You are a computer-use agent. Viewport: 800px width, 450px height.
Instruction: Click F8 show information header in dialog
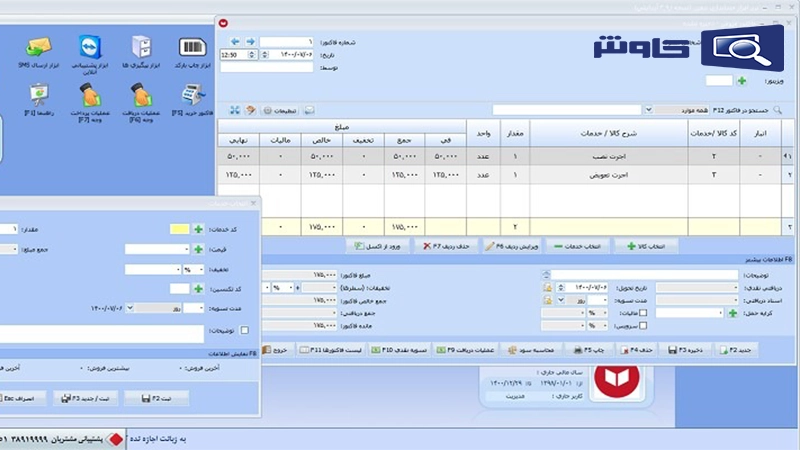pyautogui.click(x=232, y=354)
